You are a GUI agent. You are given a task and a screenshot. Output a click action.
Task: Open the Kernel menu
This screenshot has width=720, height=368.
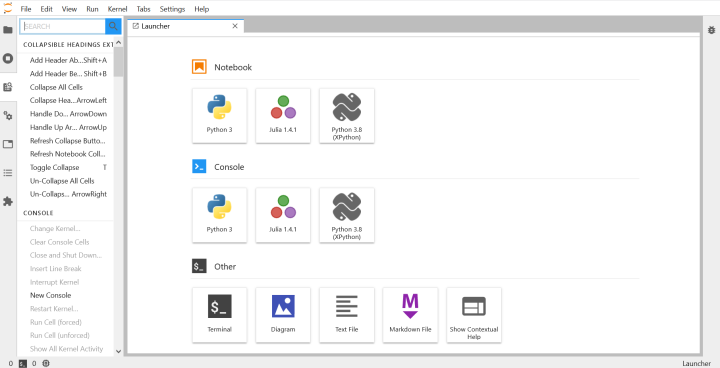(x=118, y=9)
